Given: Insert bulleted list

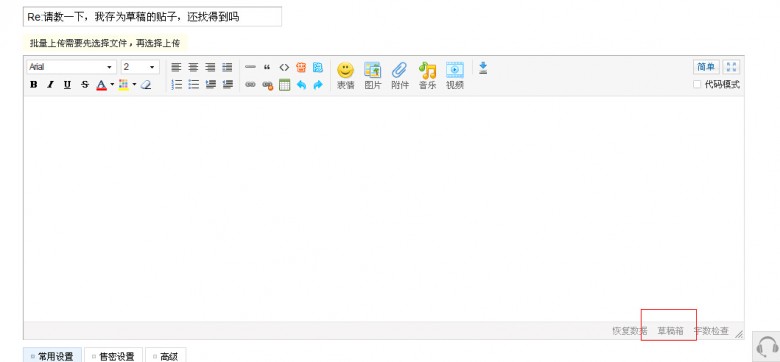Looking at the screenshot, I should pos(193,85).
